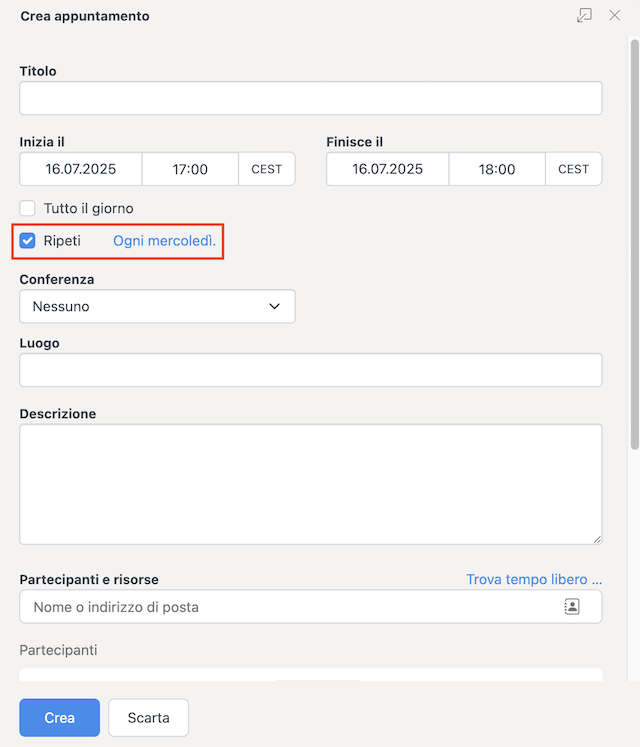Close the Crea appuntamento dialog
This screenshot has height=747, width=640.
point(615,15)
